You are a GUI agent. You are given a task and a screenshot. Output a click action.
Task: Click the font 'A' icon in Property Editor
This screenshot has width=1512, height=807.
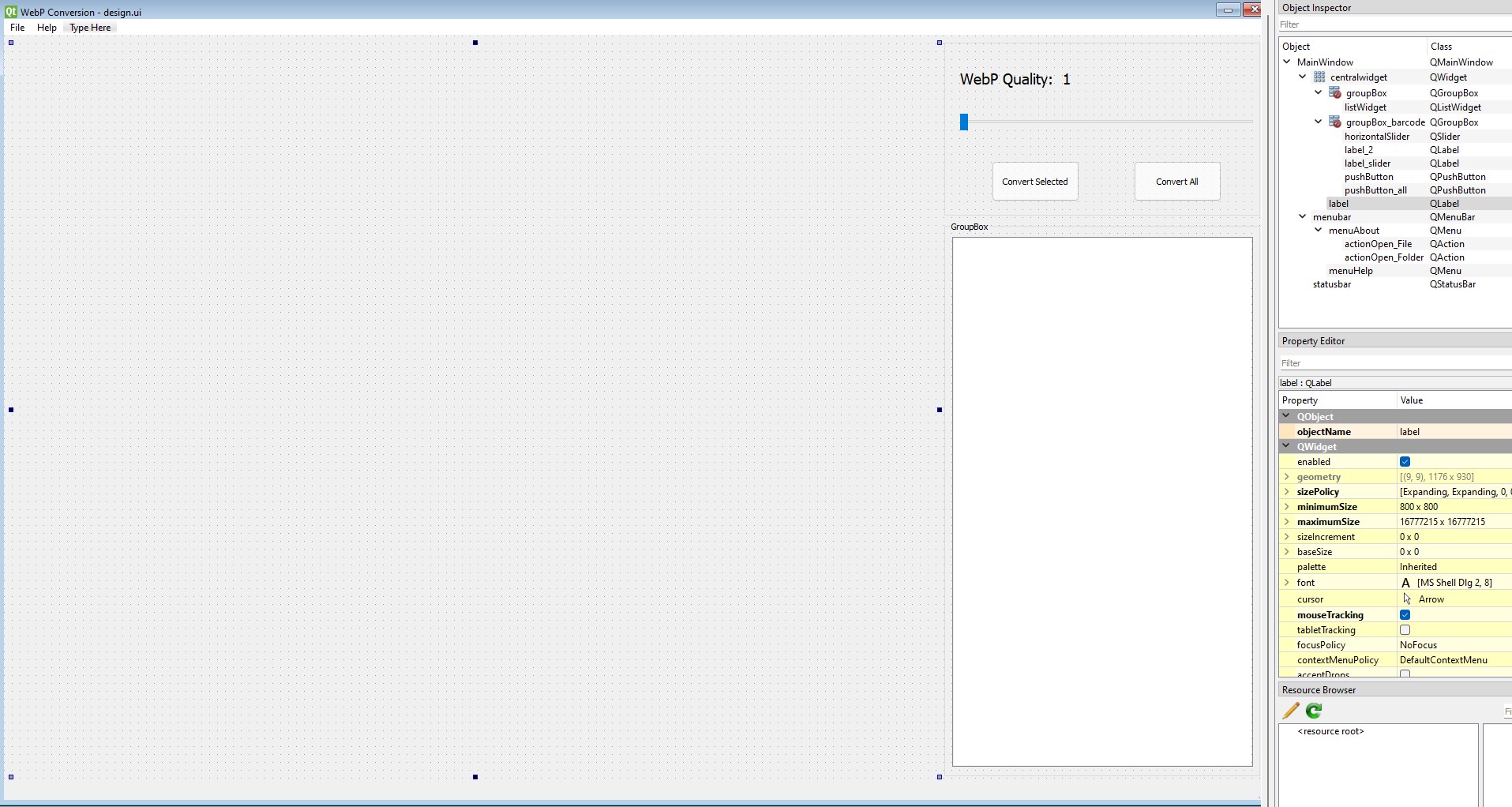pos(1405,583)
